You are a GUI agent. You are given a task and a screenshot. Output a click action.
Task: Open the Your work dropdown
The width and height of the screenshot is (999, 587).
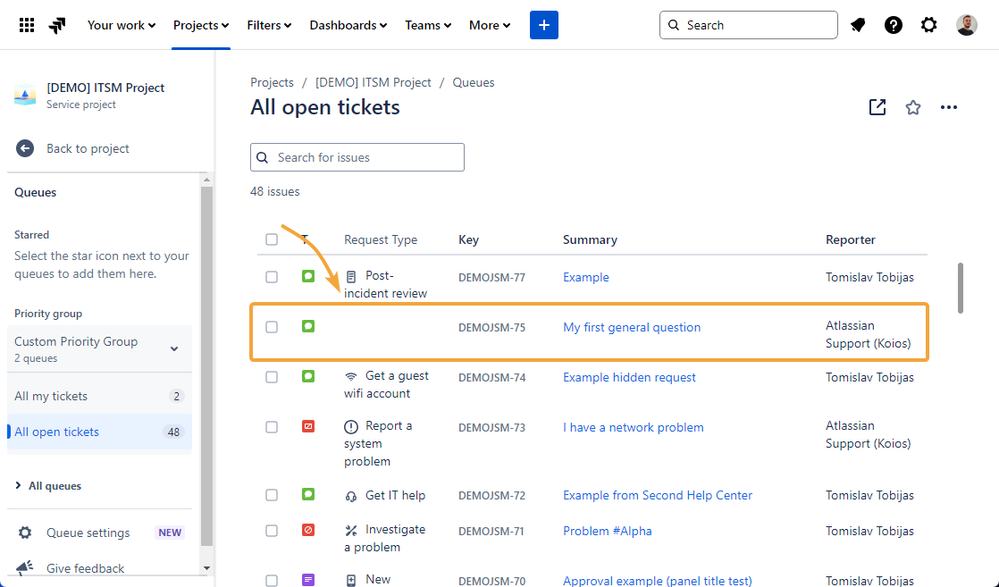coord(121,25)
